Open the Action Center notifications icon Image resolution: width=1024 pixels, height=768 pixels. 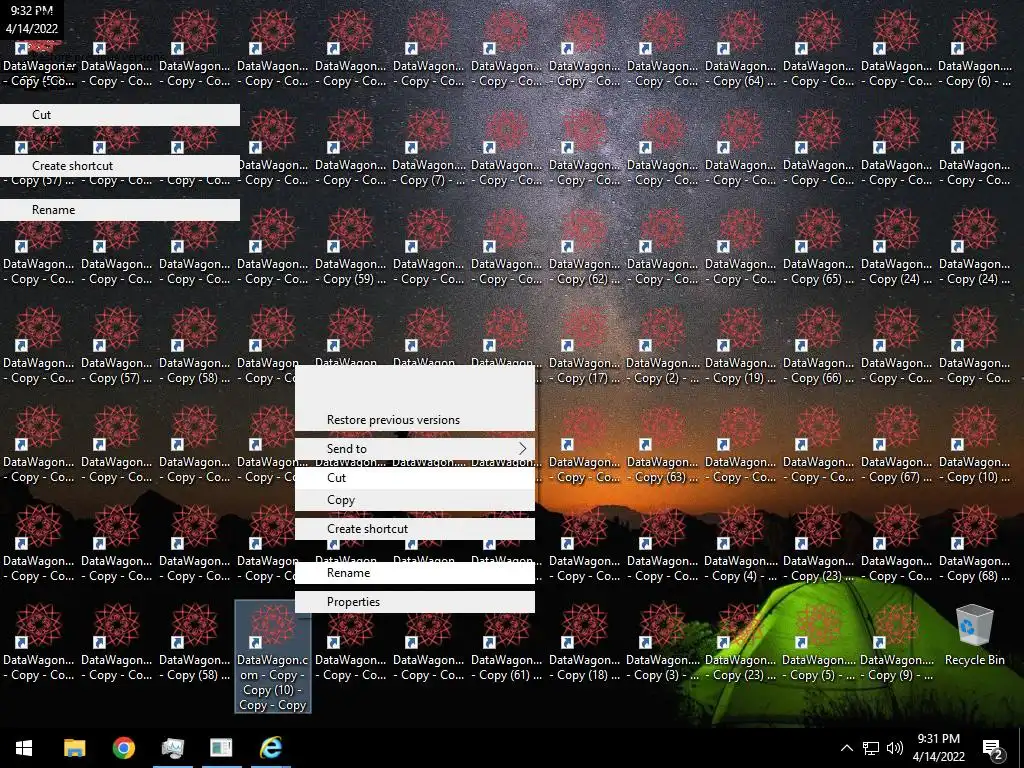993,748
